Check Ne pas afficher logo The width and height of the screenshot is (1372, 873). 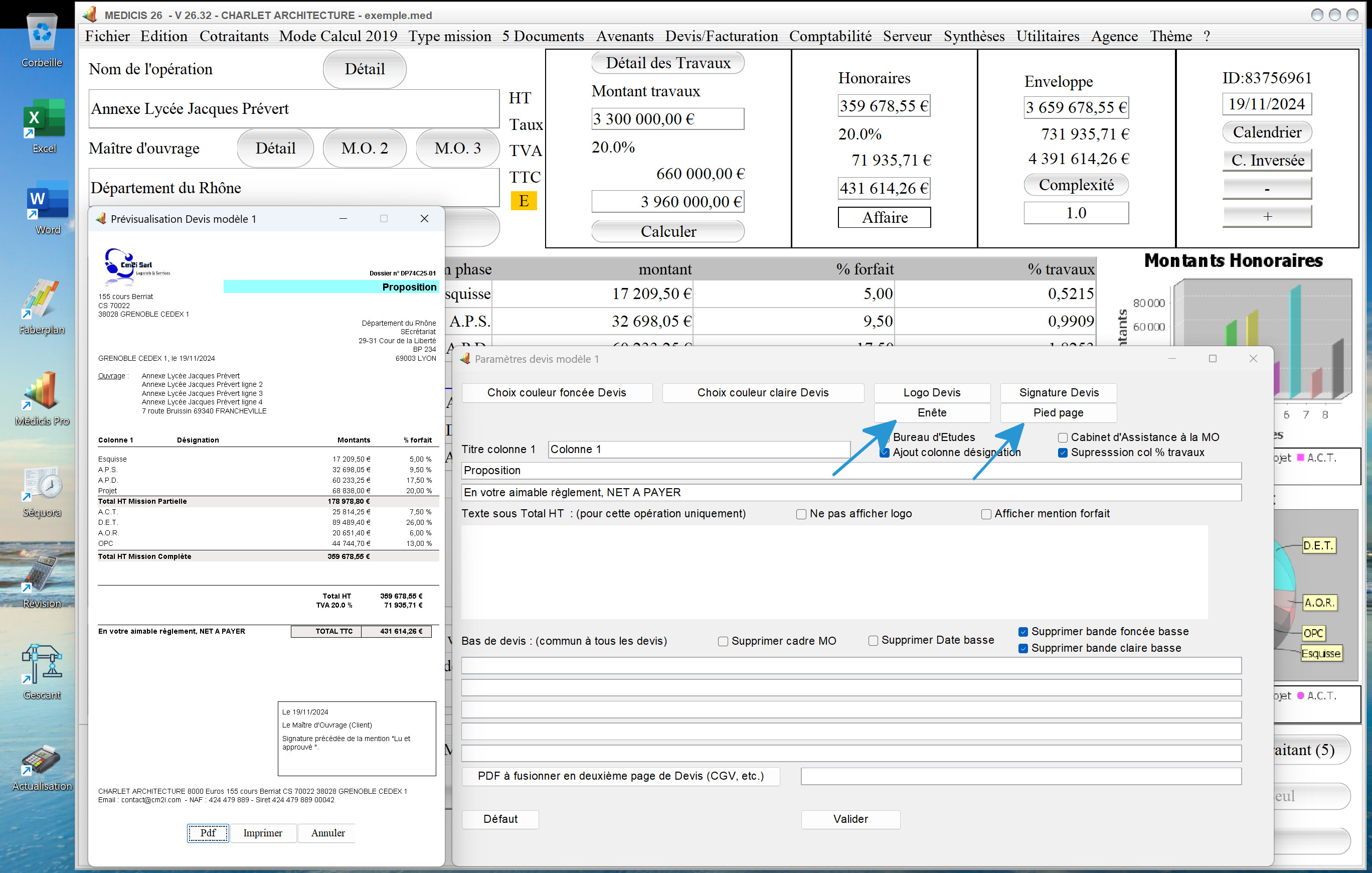coord(801,514)
